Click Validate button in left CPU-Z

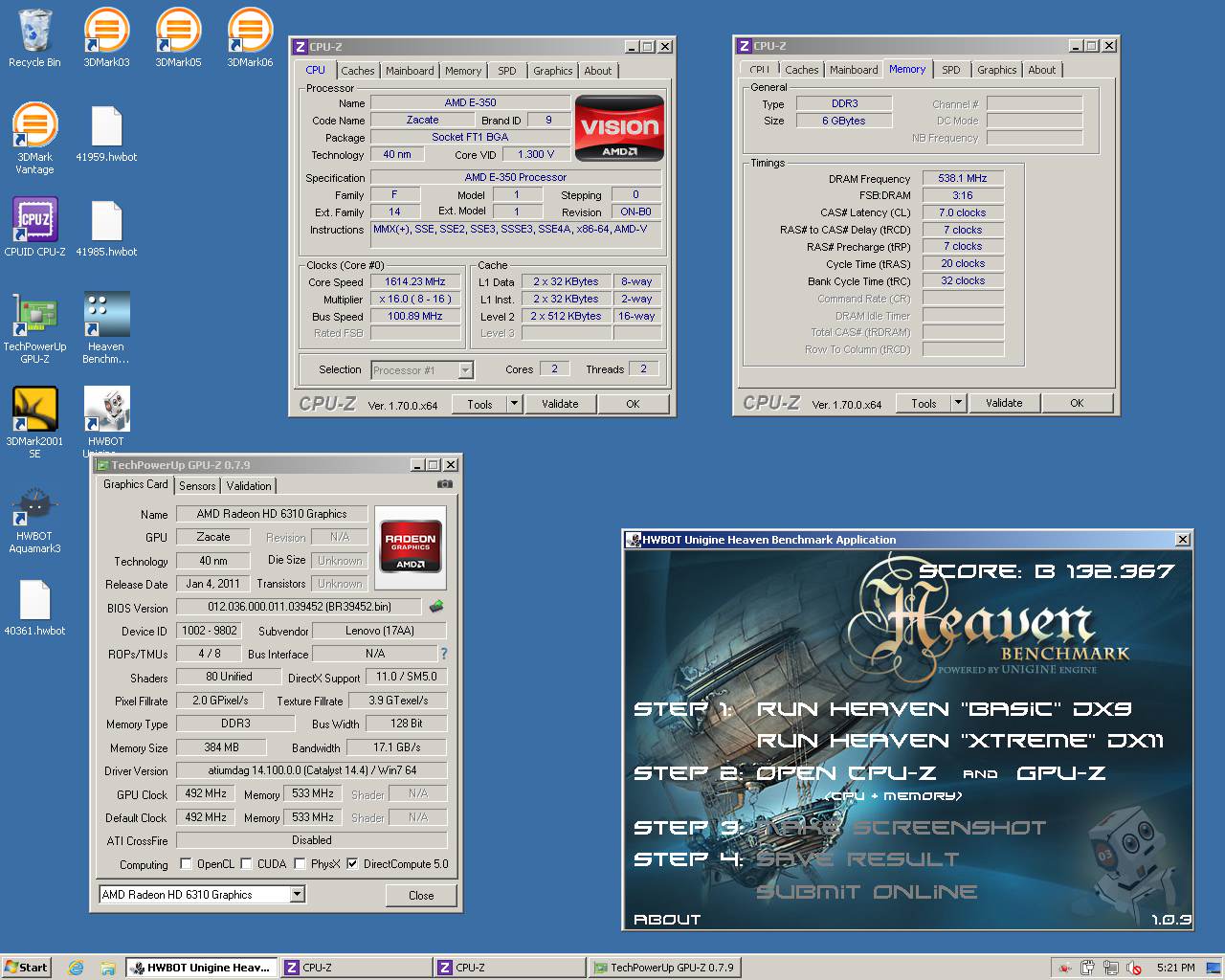(560, 404)
